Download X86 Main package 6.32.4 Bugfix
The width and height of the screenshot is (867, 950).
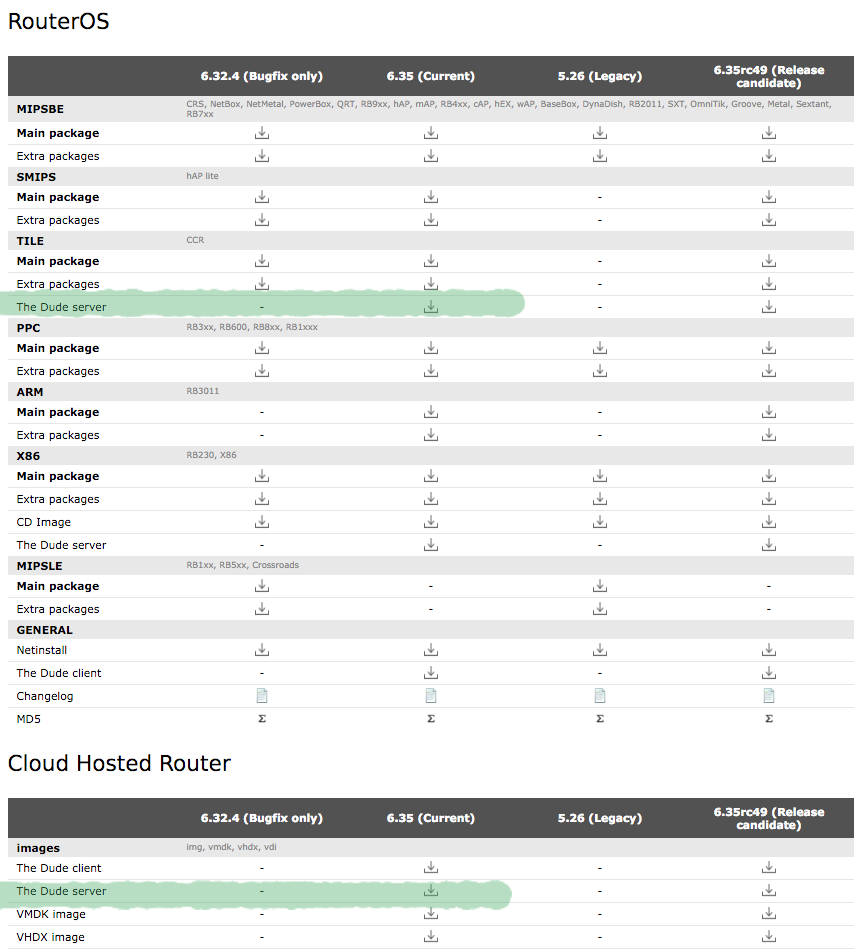(x=262, y=477)
